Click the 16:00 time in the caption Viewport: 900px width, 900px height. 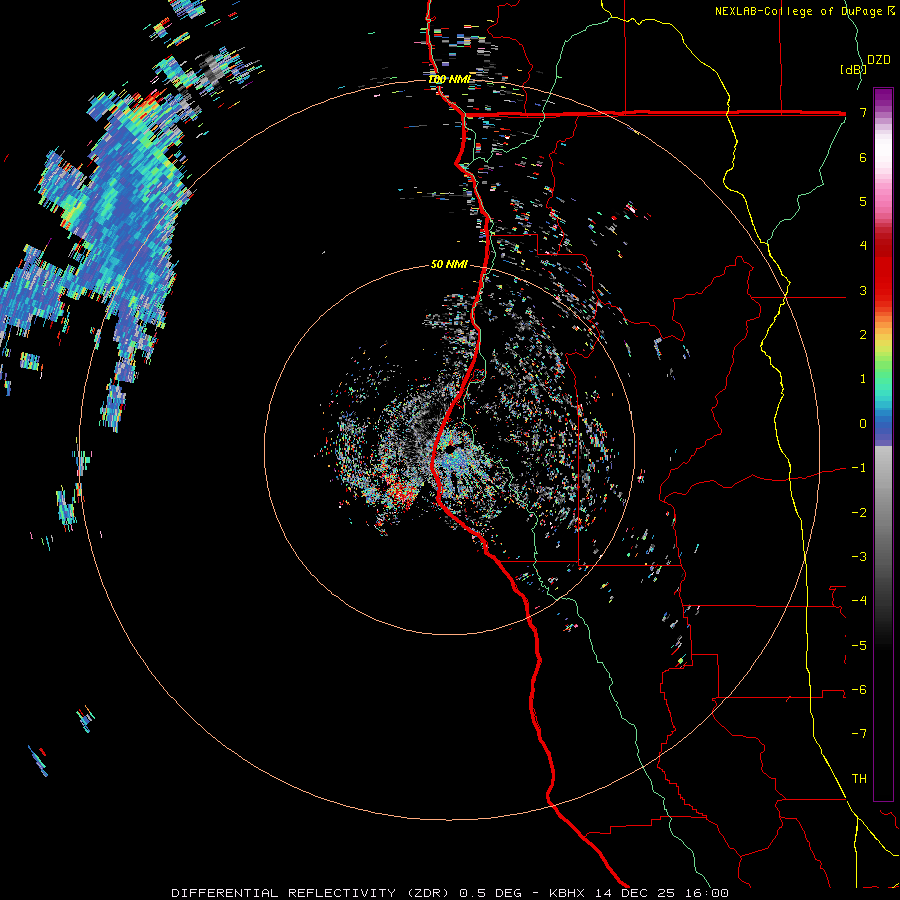click(x=705, y=893)
